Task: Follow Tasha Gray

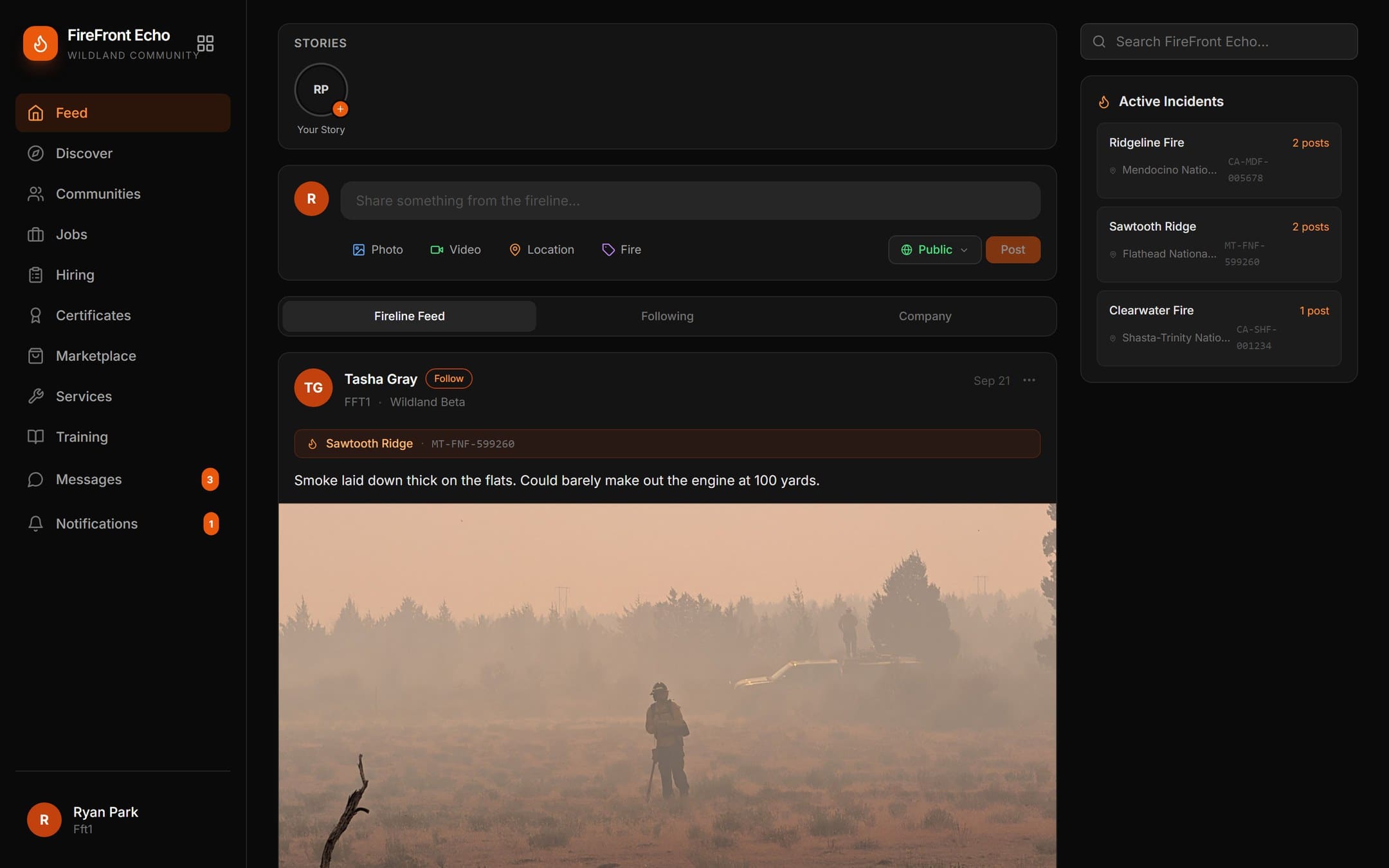Action: pos(448,379)
